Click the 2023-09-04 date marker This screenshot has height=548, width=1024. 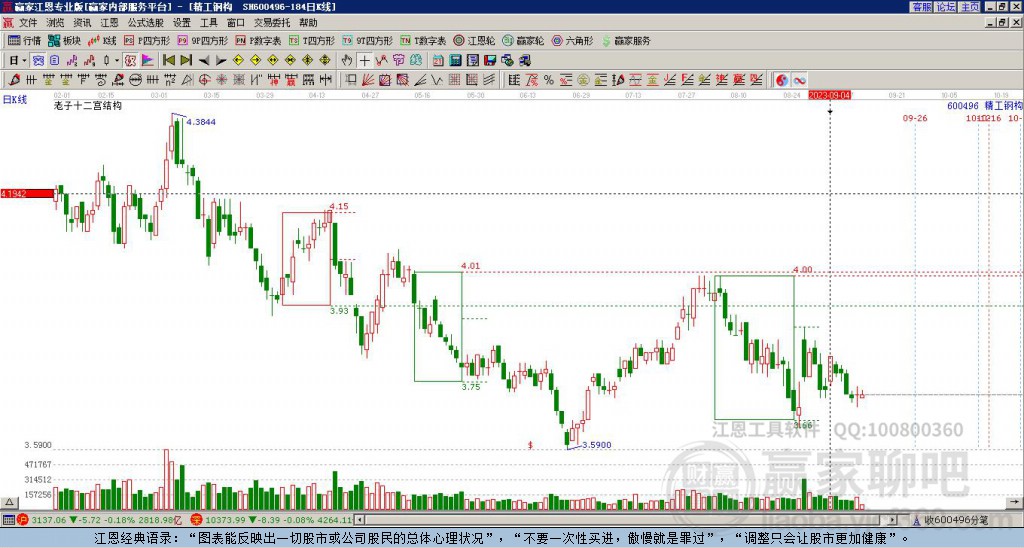829,95
